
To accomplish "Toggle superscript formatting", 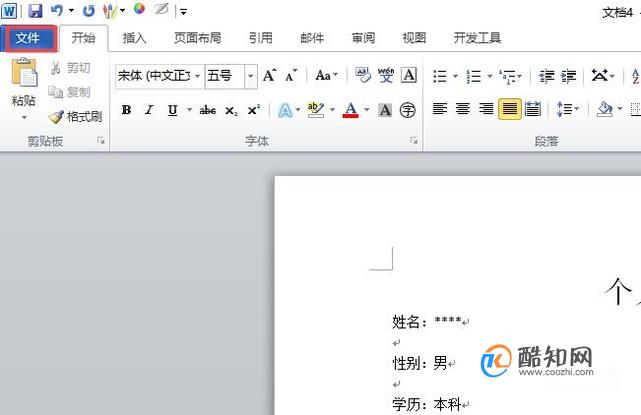I will [x=253, y=110].
